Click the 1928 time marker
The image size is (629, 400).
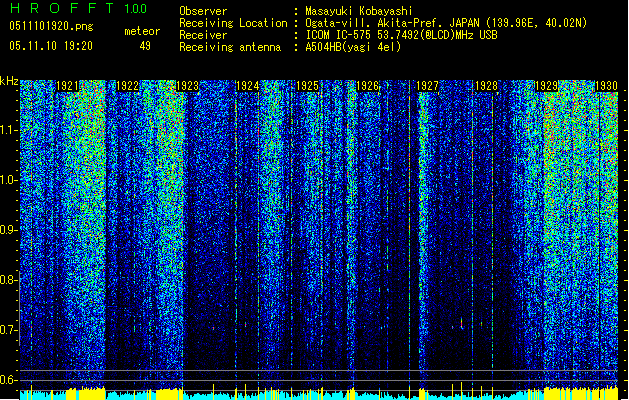click(487, 86)
